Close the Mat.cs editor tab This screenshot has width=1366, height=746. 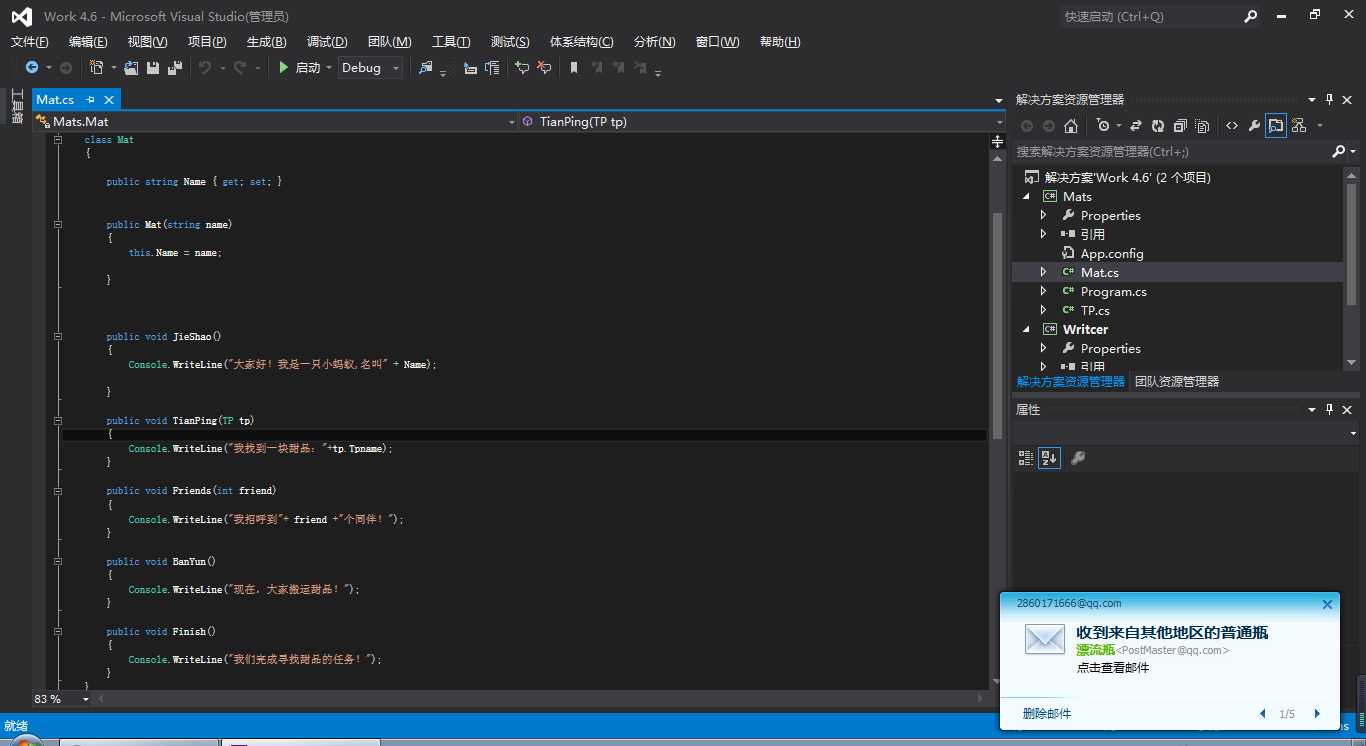108,99
